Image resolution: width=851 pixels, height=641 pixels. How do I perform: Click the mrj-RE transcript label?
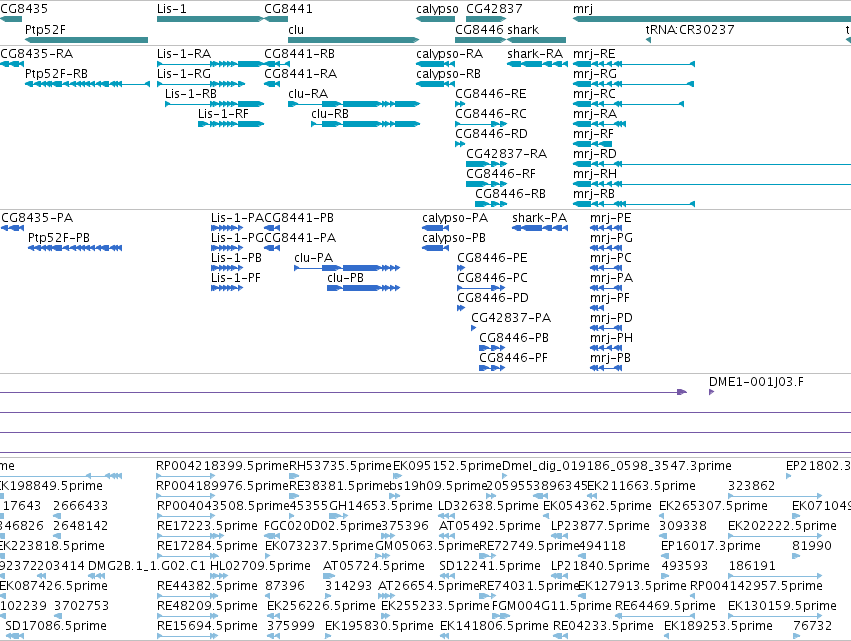594,54
